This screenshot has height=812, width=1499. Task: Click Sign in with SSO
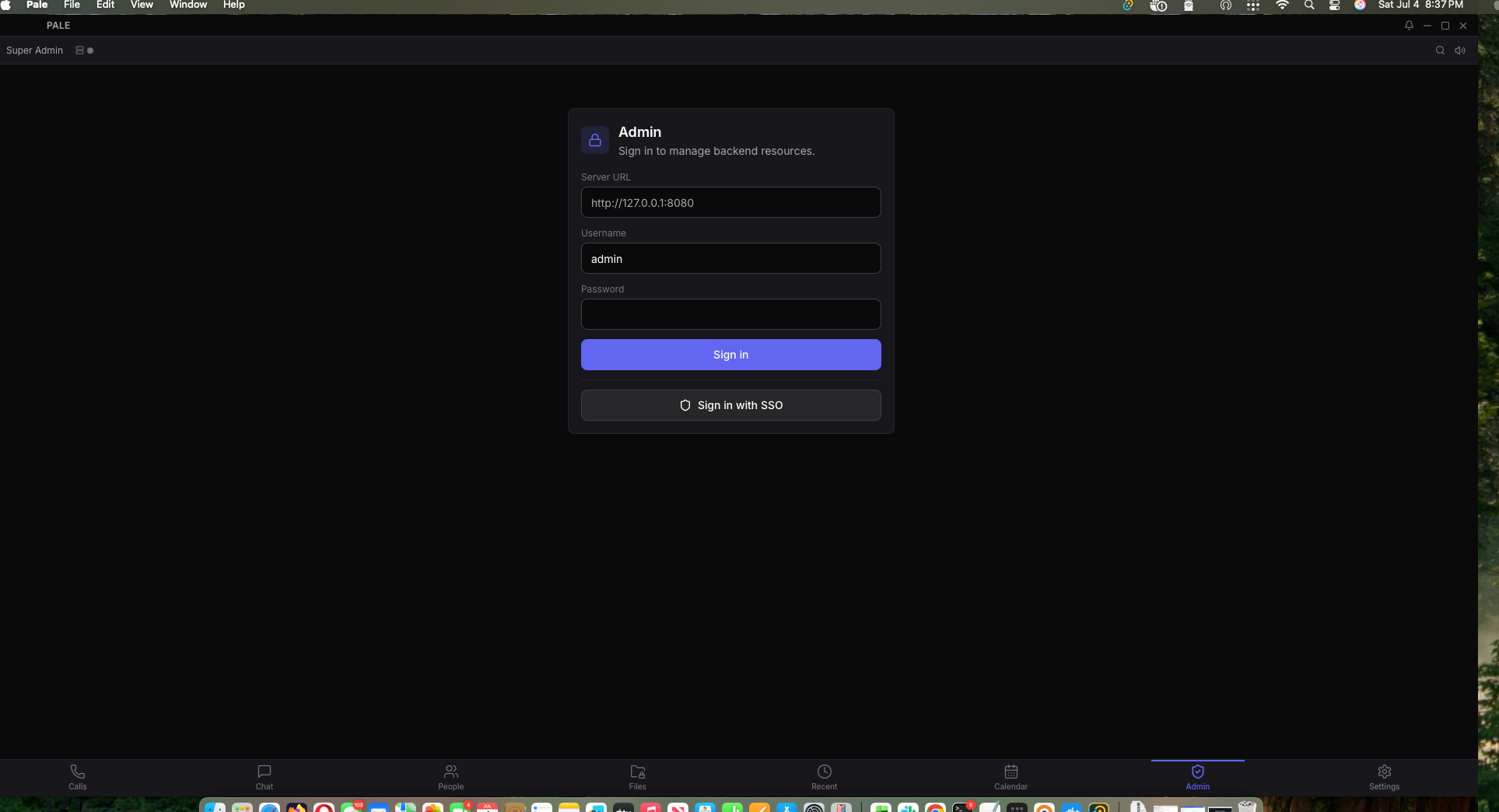(731, 405)
